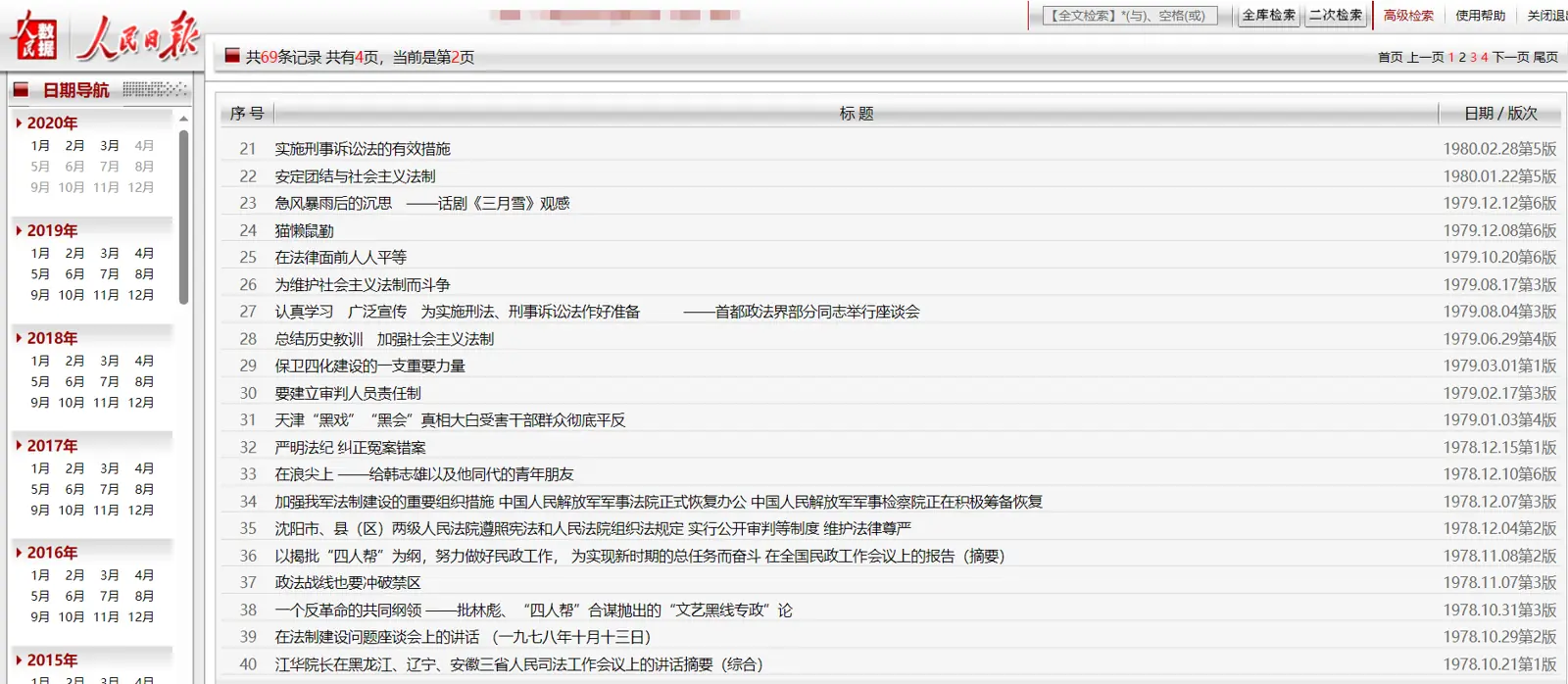Click date 1980.02.28第5版
The height and width of the screenshot is (684, 1568).
(1499, 149)
